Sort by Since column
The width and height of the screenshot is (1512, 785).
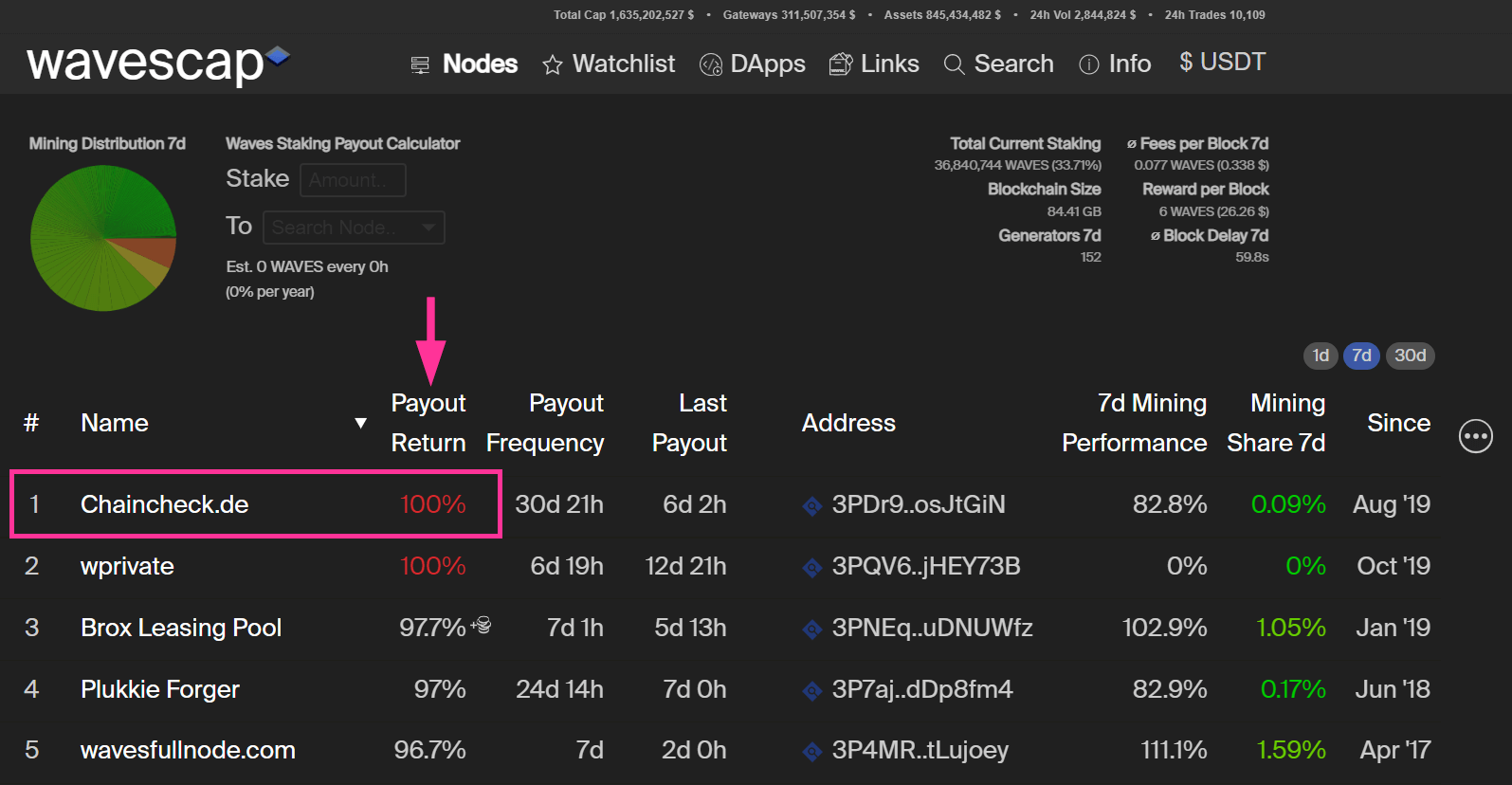[x=1399, y=423]
